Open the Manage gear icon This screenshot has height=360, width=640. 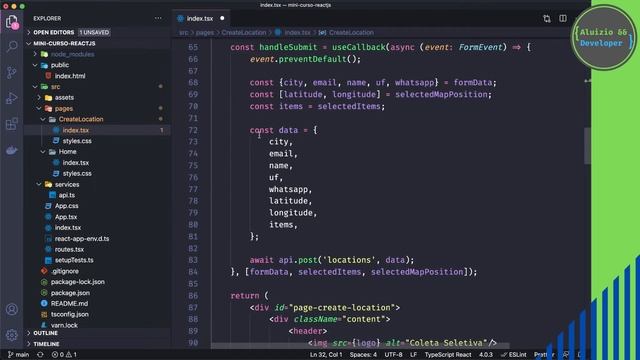(x=12, y=335)
